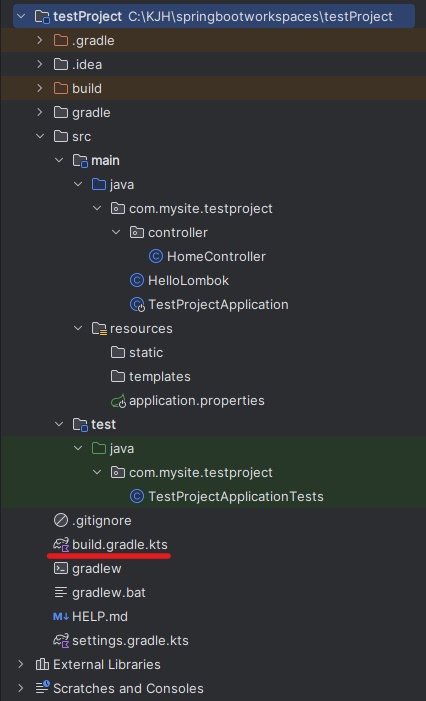The image size is (426, 701).
Task: Click the testProject module folder icon
Action: pyautogui.click(x=42, y=17)
